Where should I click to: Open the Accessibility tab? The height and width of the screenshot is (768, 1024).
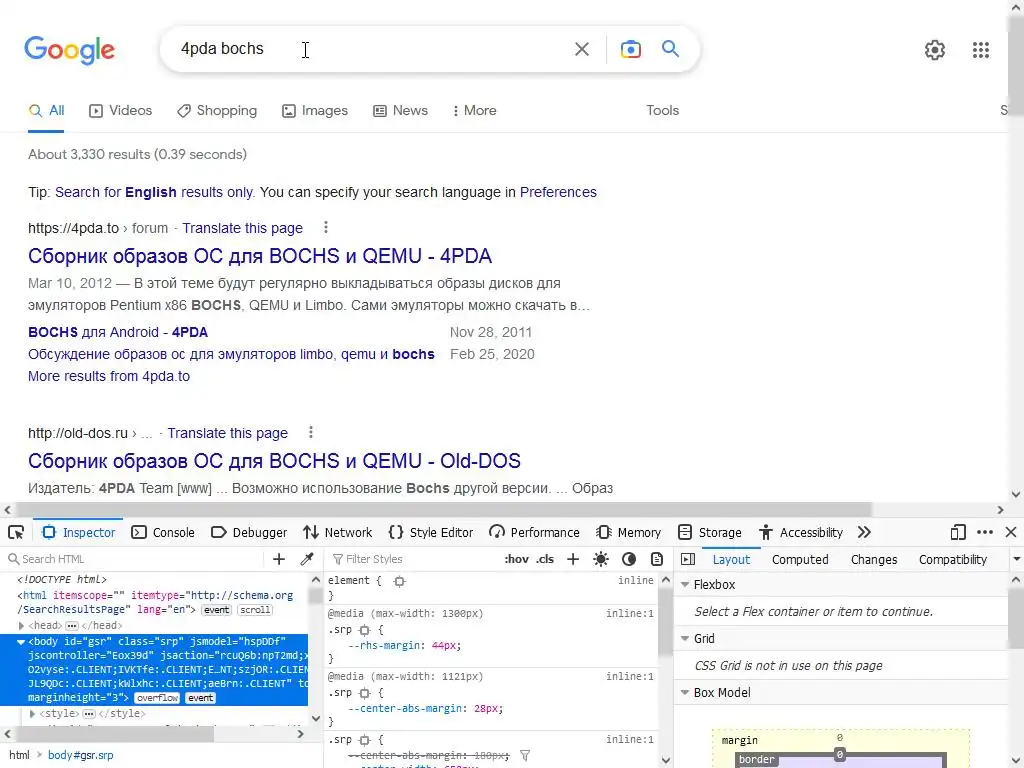801,532
